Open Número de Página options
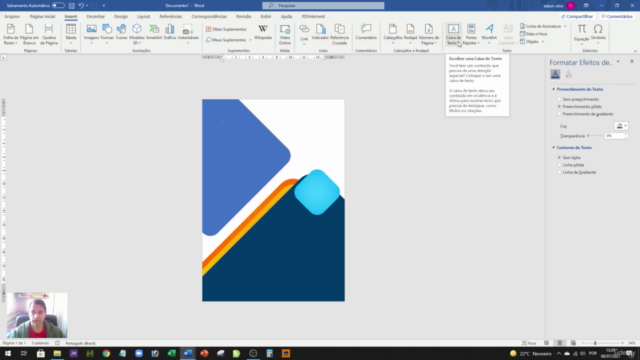 click(429, 34)
